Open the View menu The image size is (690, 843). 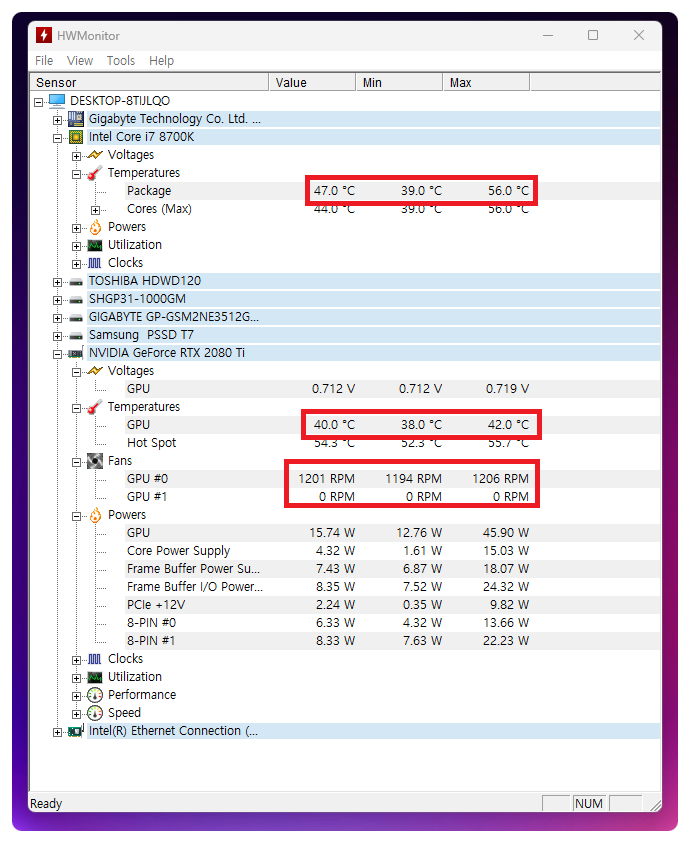coord(80,61)
